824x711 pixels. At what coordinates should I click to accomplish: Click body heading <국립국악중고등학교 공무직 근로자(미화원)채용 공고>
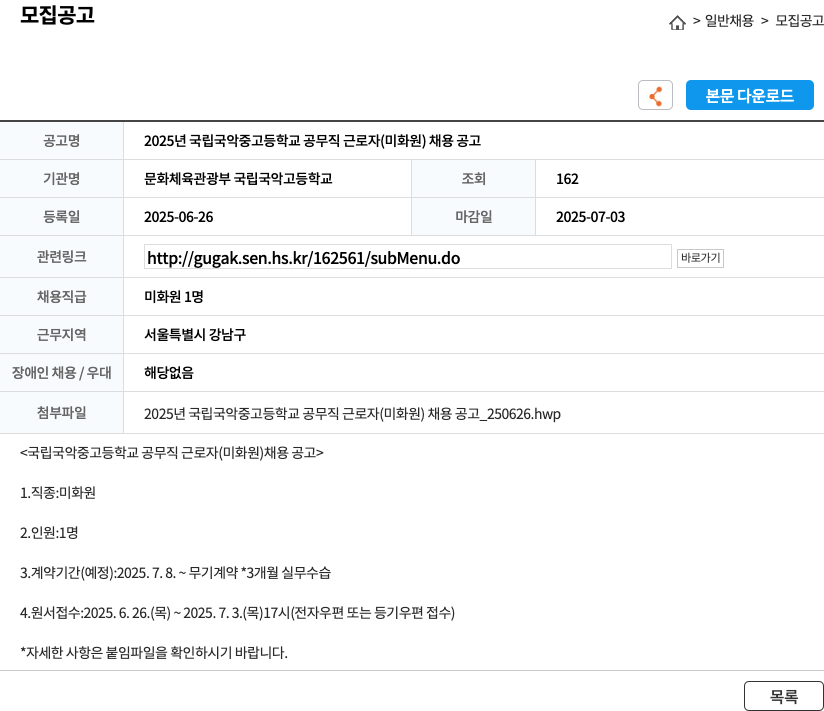click(x=172, y=452)
